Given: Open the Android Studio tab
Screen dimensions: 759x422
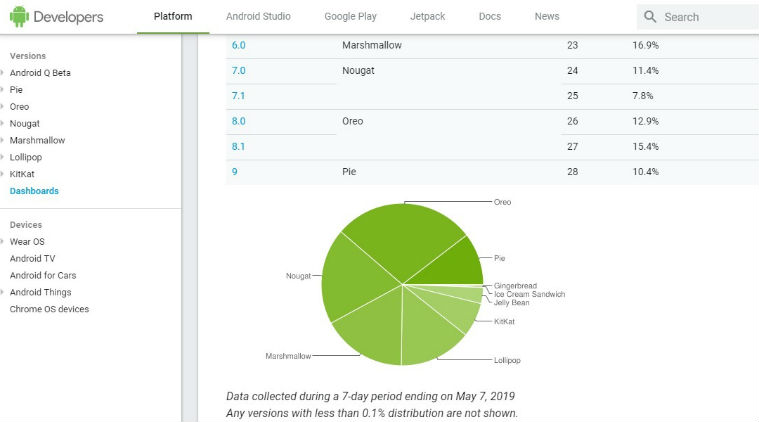Looking at the screenshot, I should (258, 16).
